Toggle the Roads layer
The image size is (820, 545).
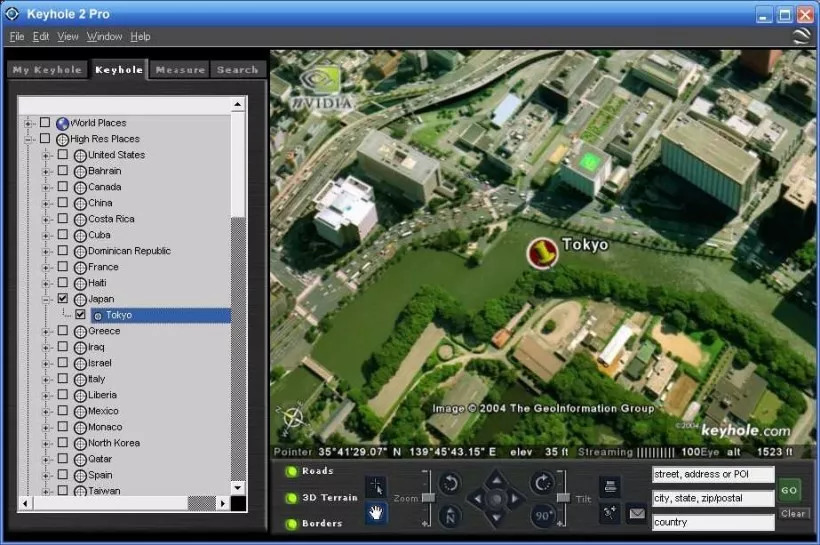[x=292, y=471]
